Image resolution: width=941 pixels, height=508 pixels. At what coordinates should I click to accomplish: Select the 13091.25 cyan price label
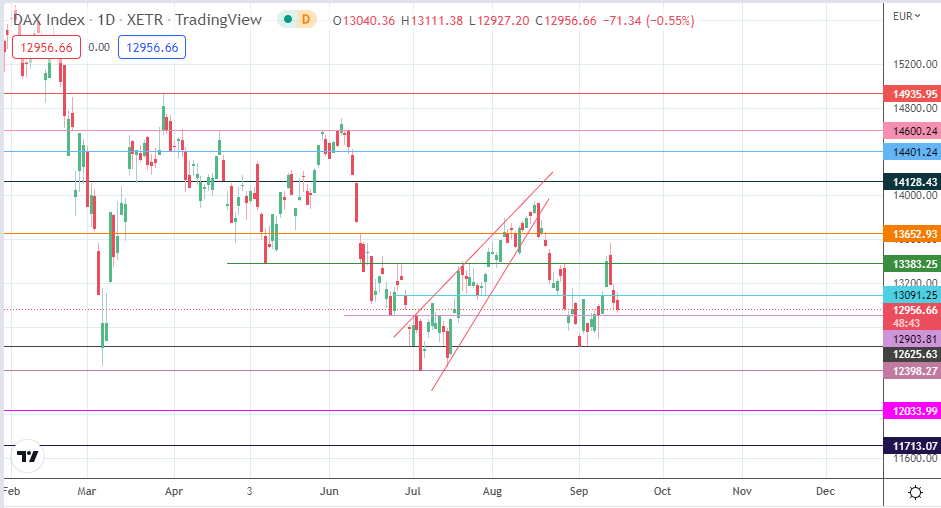pos(912,295)
